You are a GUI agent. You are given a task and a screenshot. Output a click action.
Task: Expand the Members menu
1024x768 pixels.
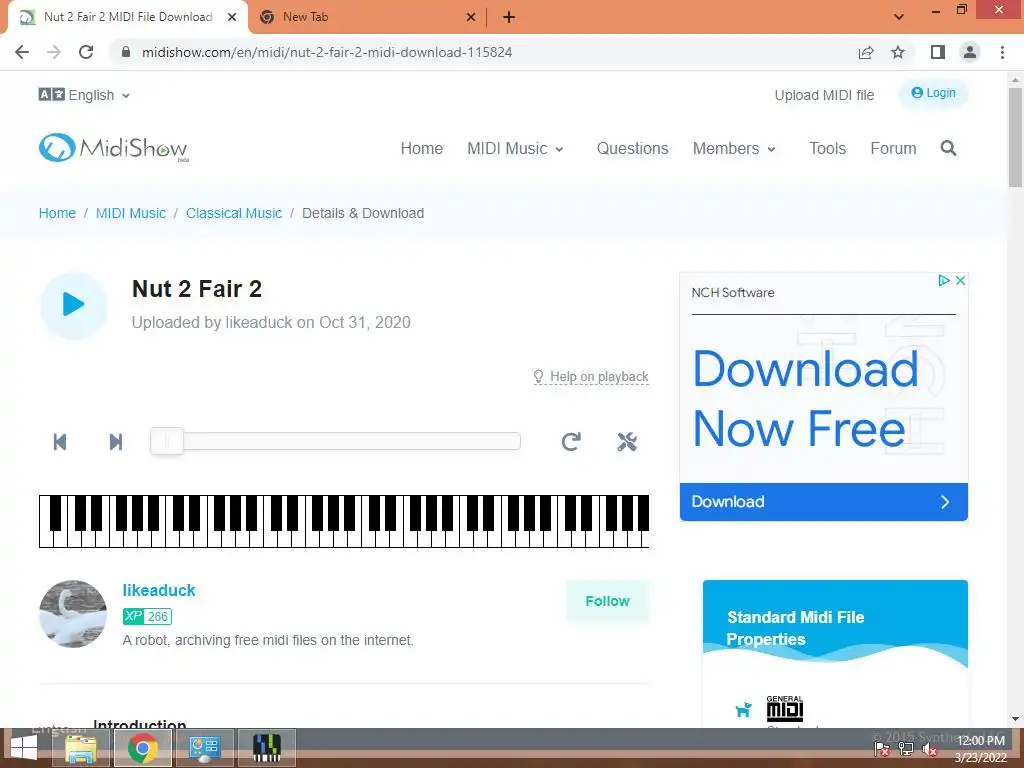(x=734, y=149)
